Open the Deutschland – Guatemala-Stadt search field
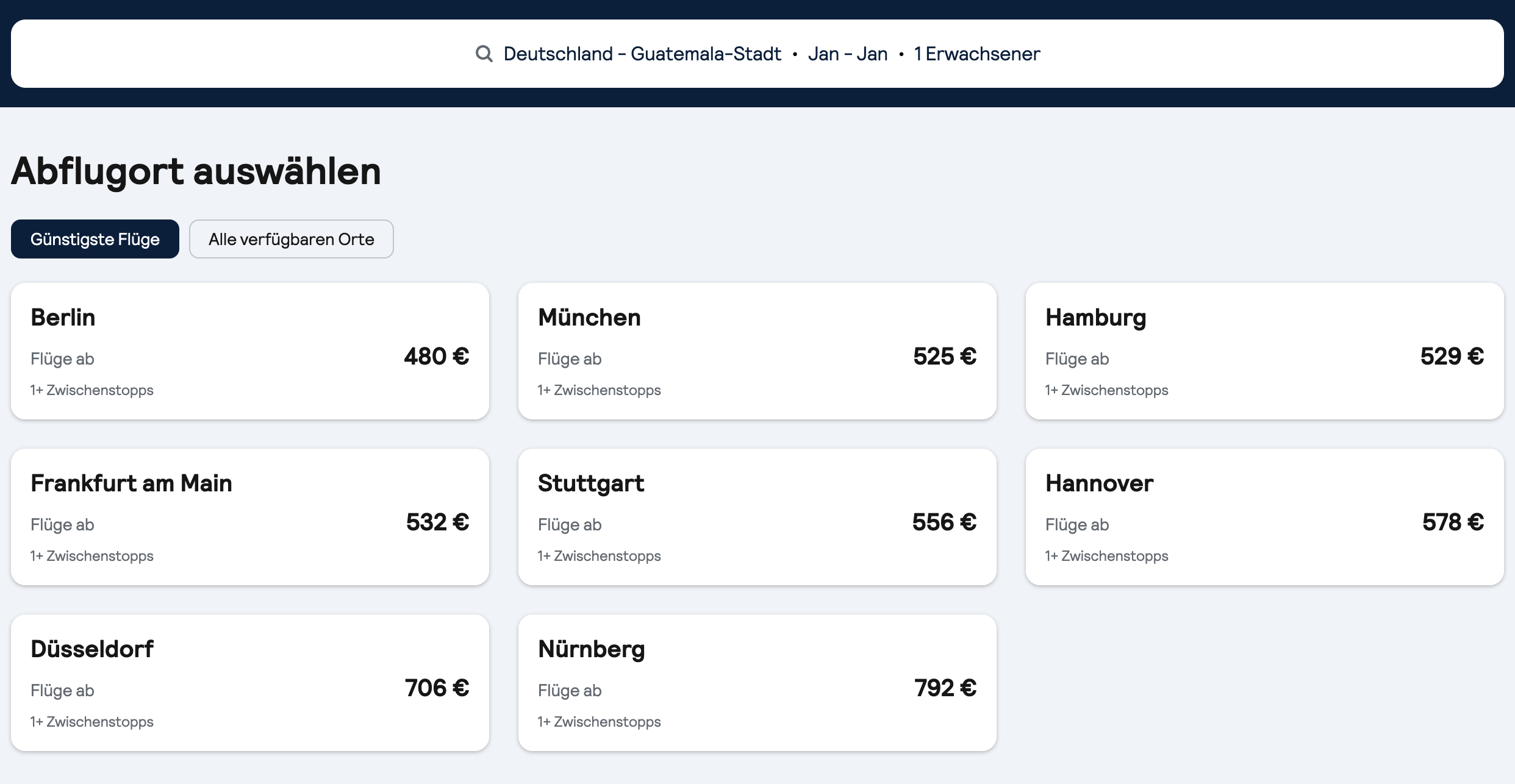 (642, 54)
